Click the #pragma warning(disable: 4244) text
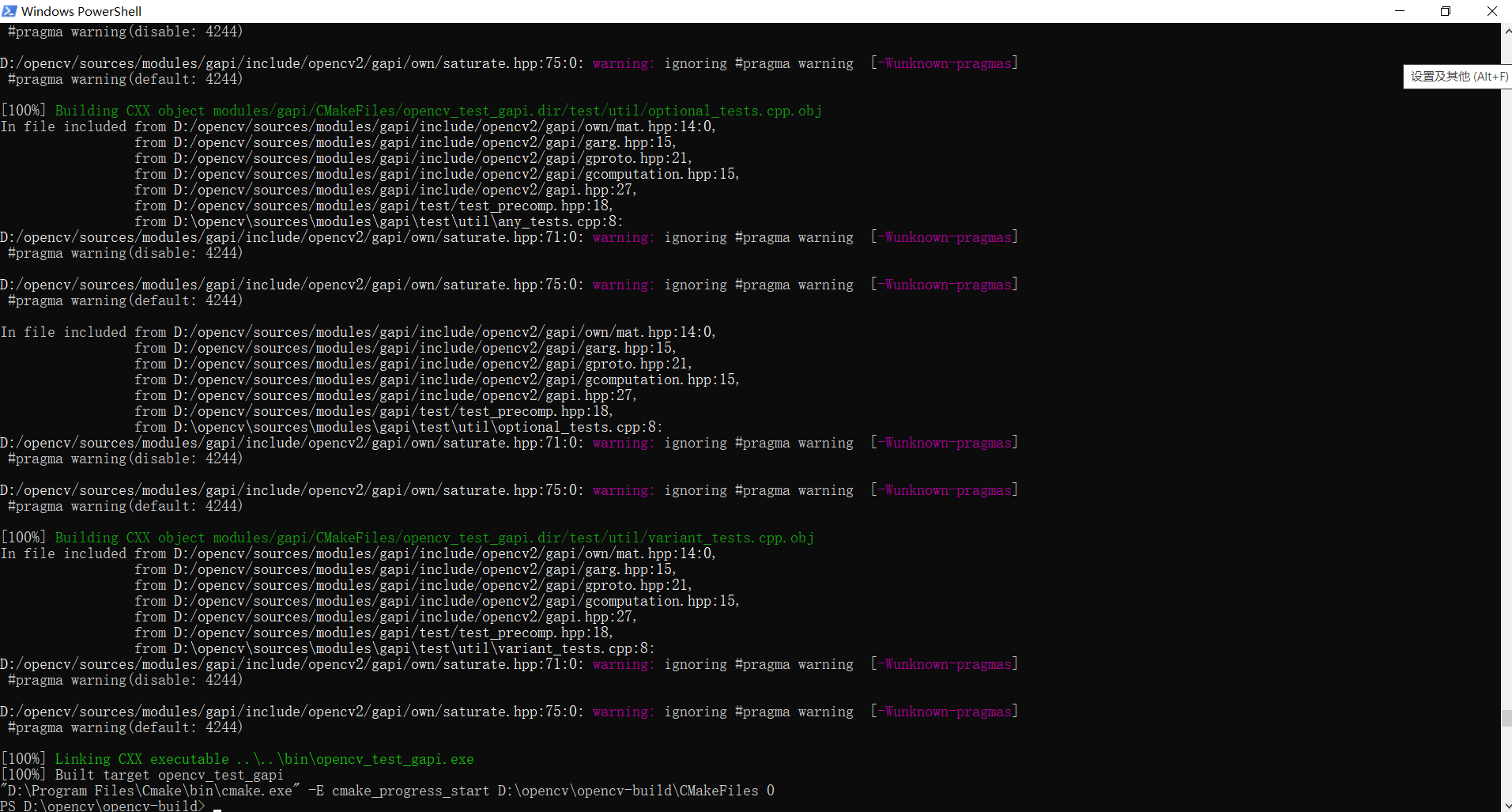 (x=124, y=31)
